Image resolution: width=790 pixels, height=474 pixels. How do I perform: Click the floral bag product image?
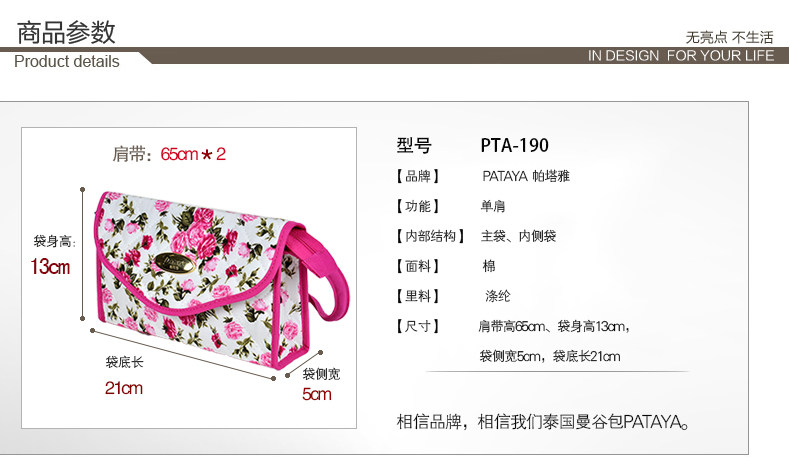[x=221, y=281]
